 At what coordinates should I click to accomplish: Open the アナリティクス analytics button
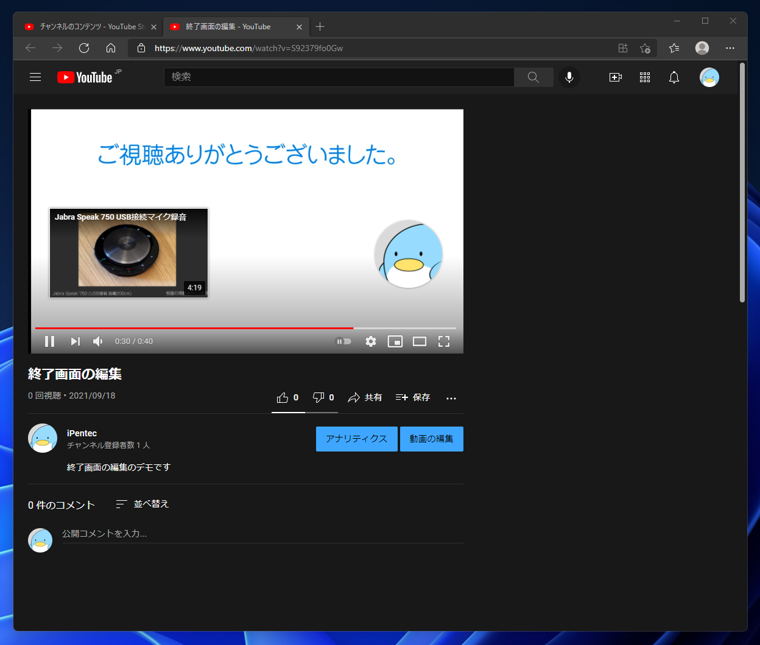tap(356, 439)
